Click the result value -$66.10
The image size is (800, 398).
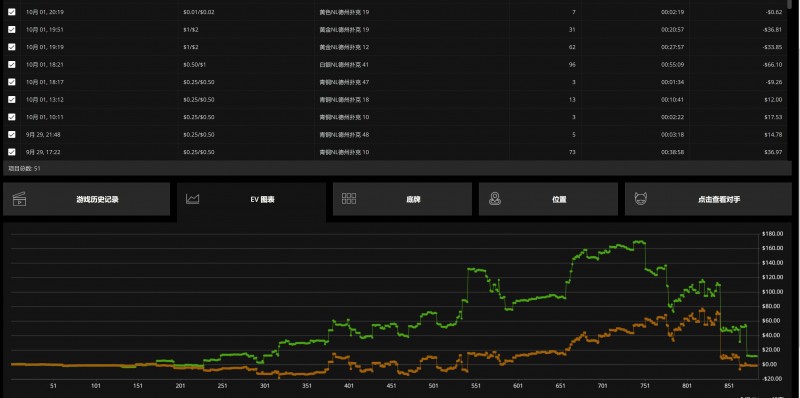[772, 64]
